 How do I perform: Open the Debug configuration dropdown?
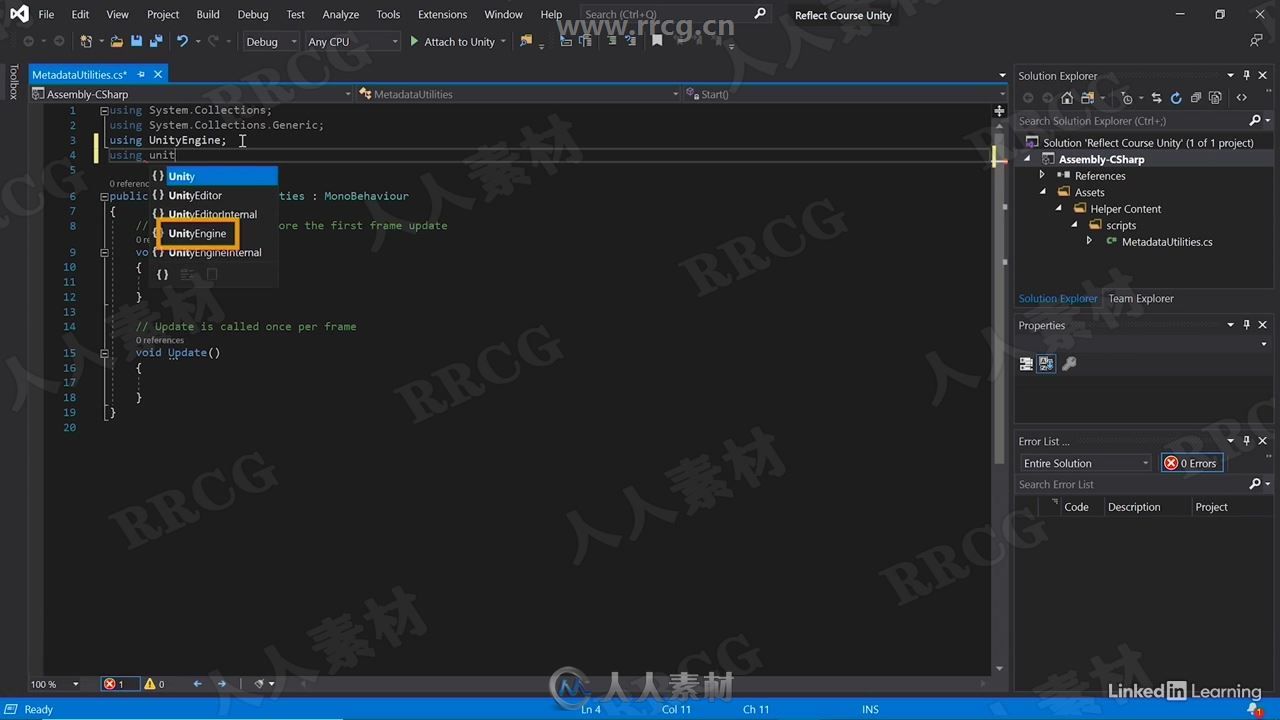tap(270, 42)
